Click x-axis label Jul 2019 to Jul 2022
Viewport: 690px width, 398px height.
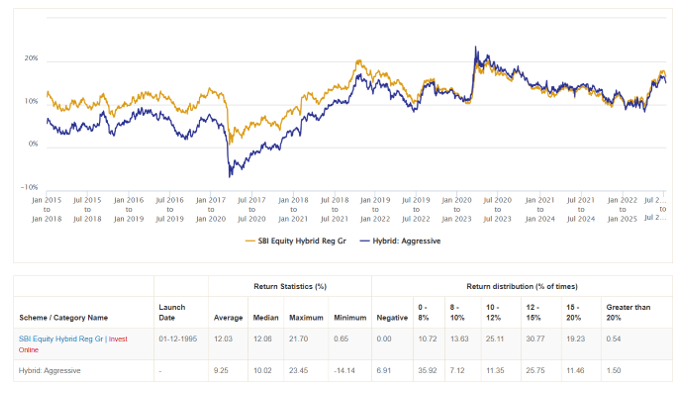pos(416,210)
